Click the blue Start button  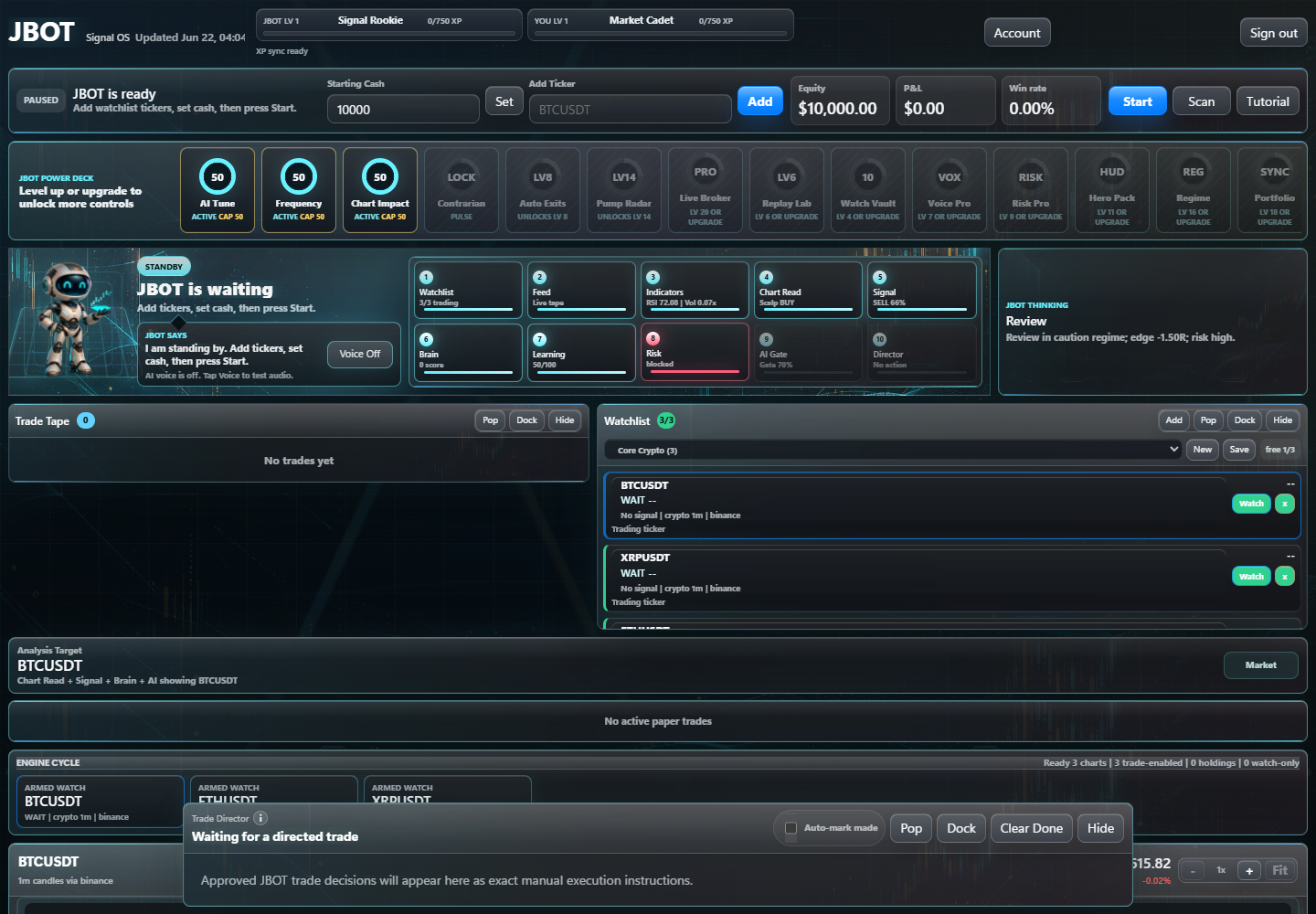pos(1138,101)
